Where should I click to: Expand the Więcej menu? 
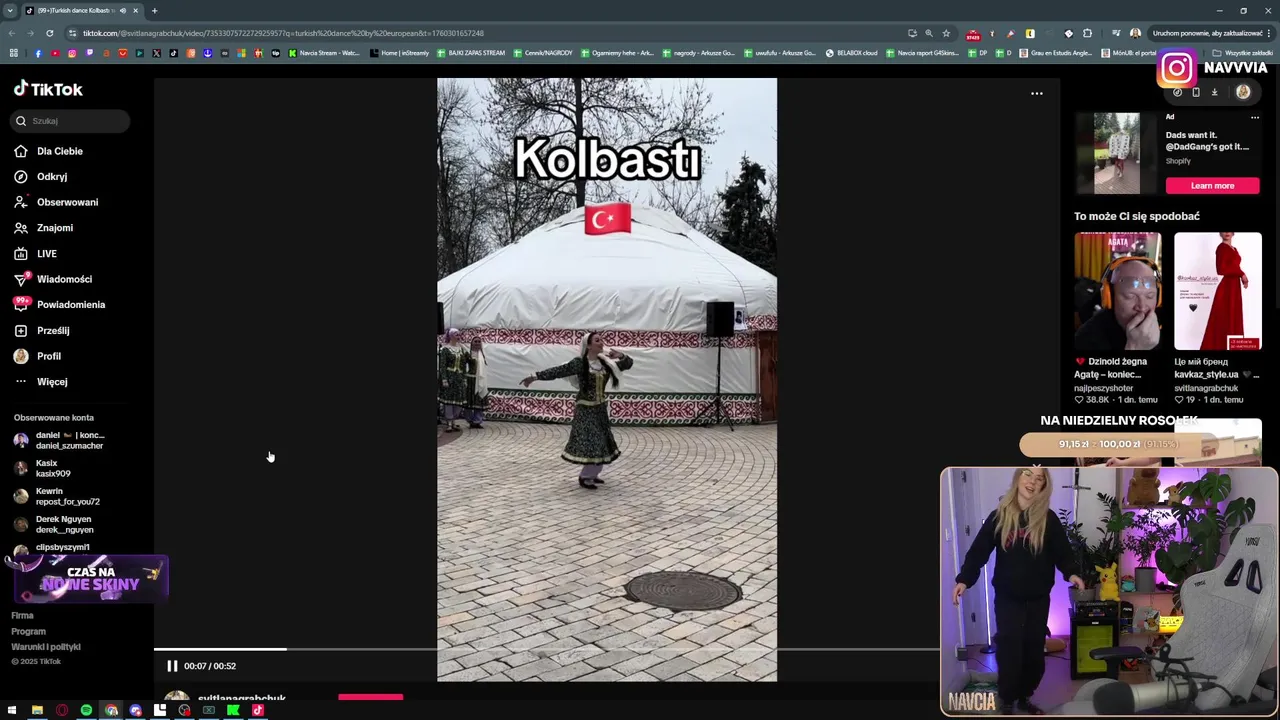pyautogui.click(x=40, y=382)
